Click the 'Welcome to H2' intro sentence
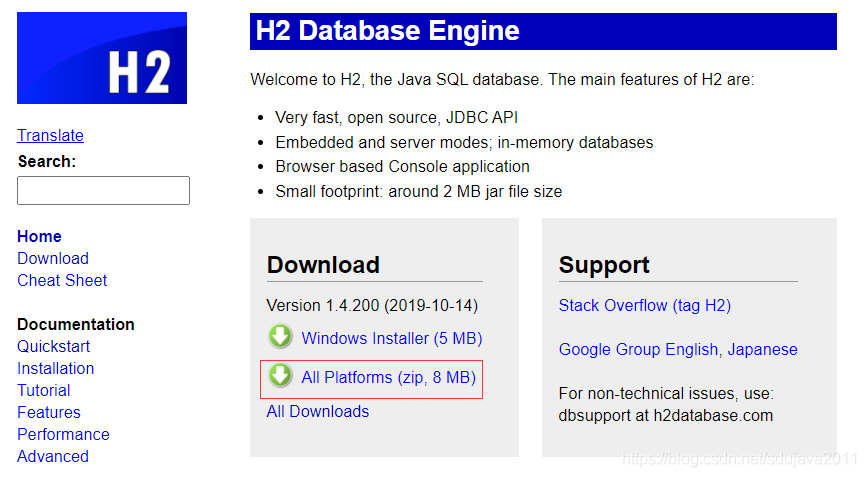Viewport: 866px width, 477px height. point(502,80)
